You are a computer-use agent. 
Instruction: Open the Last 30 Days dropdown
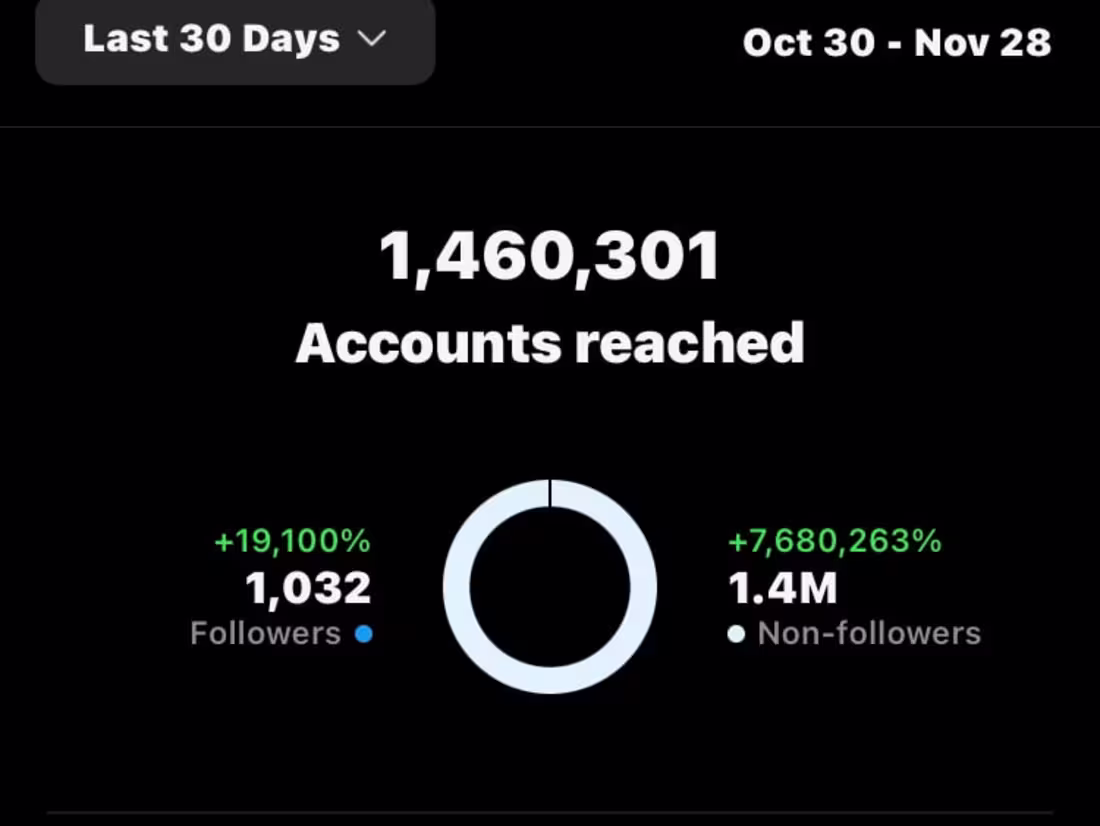tap(235, 41)
